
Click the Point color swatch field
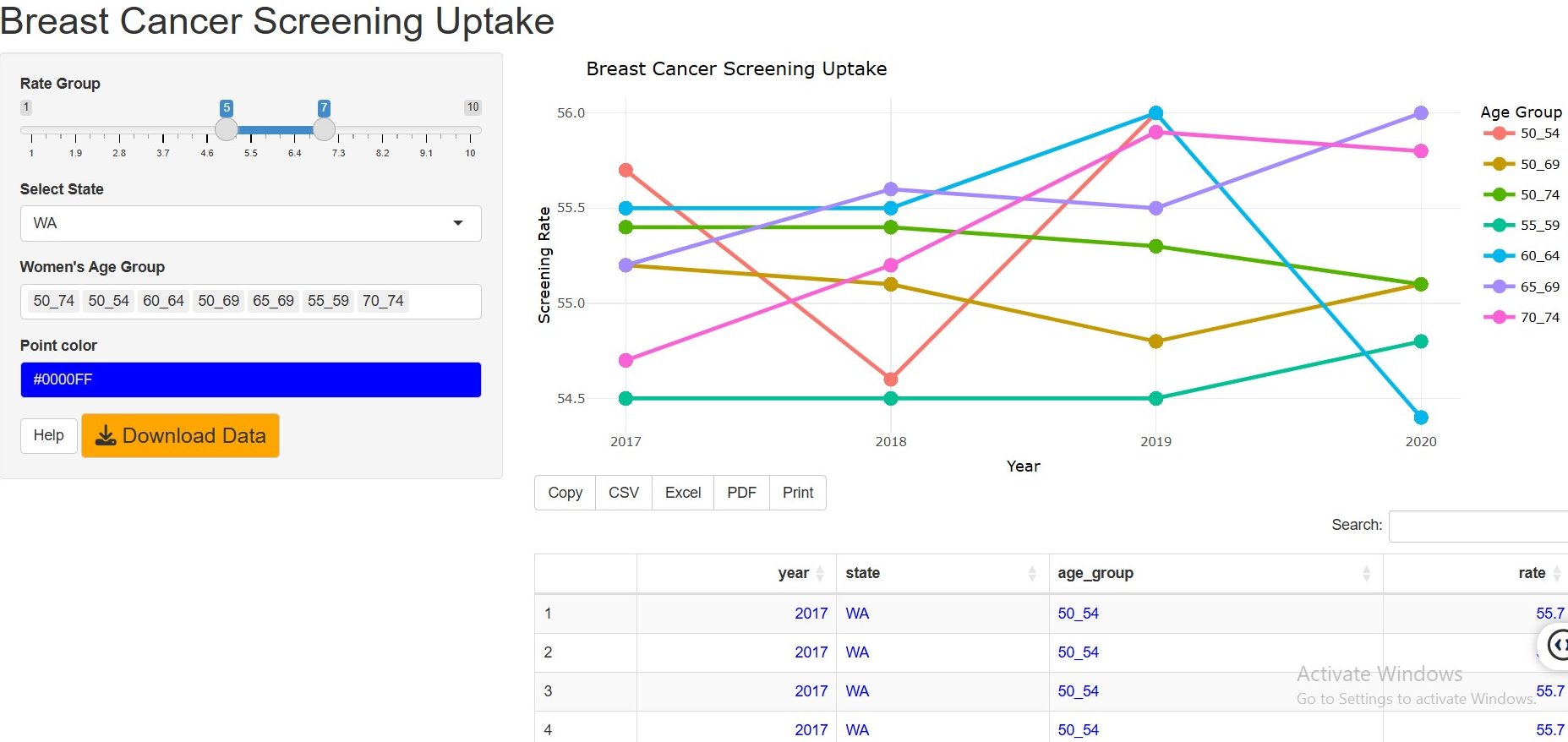pyautogui.click(x=250, y=379)
